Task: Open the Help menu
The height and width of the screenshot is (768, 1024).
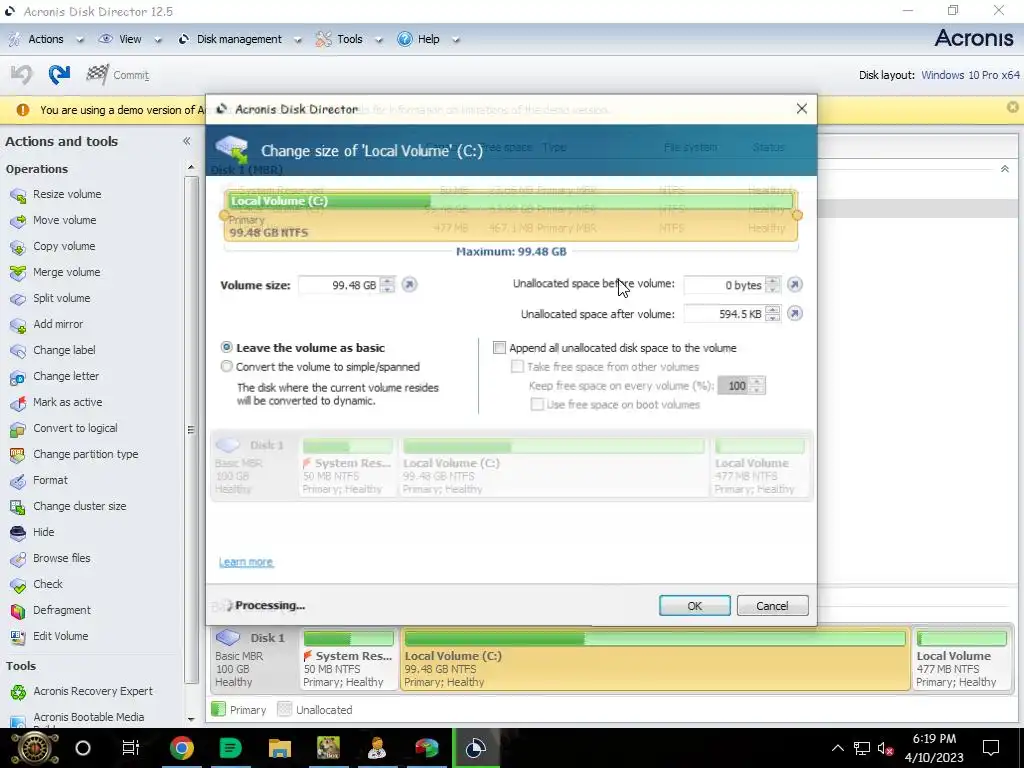Action: (428, 39)
